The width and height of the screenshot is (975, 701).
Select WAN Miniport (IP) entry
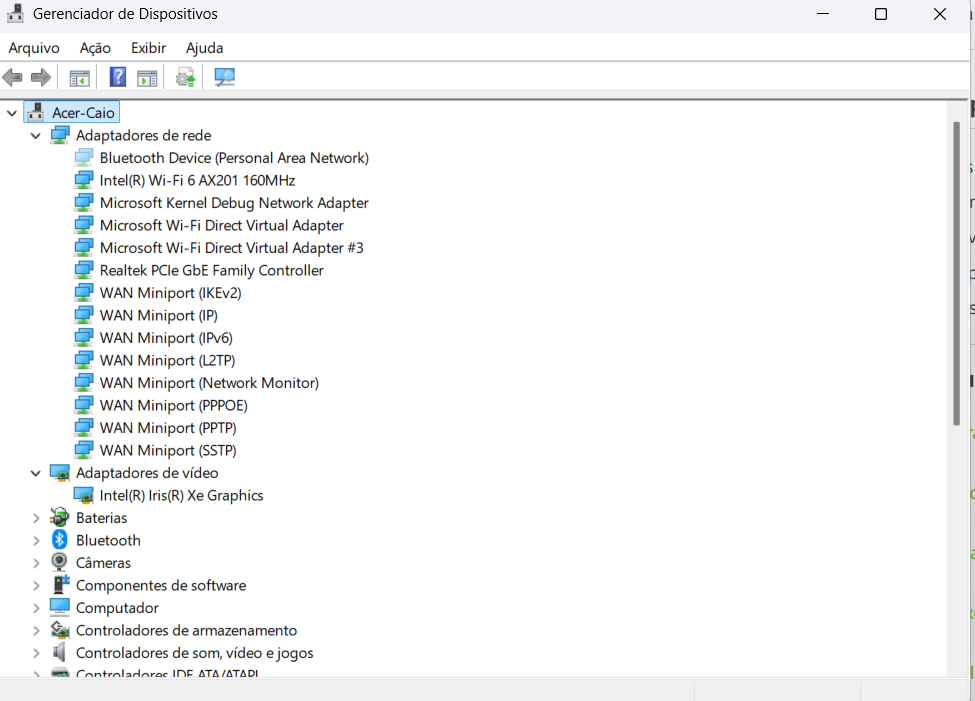click(x=159, y=315)
